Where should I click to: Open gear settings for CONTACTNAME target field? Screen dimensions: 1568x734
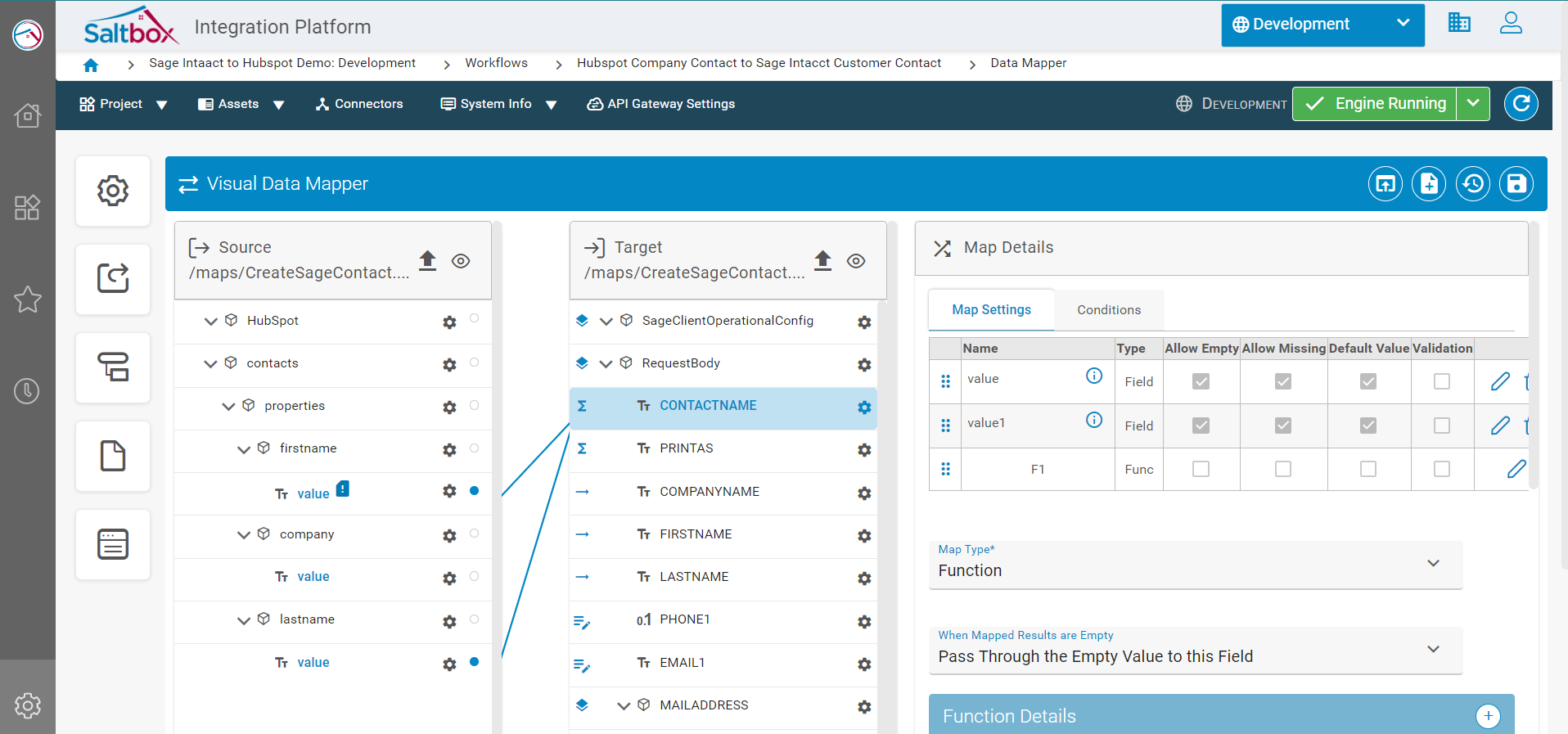click(x=864, y=408)
